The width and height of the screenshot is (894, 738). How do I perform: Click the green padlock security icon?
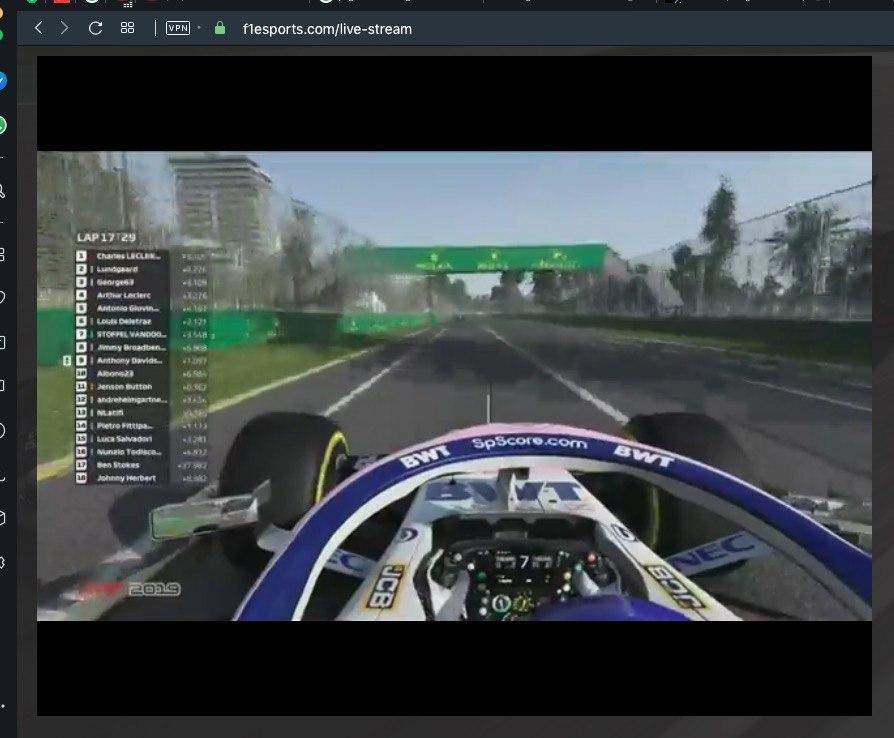point(220,28)
